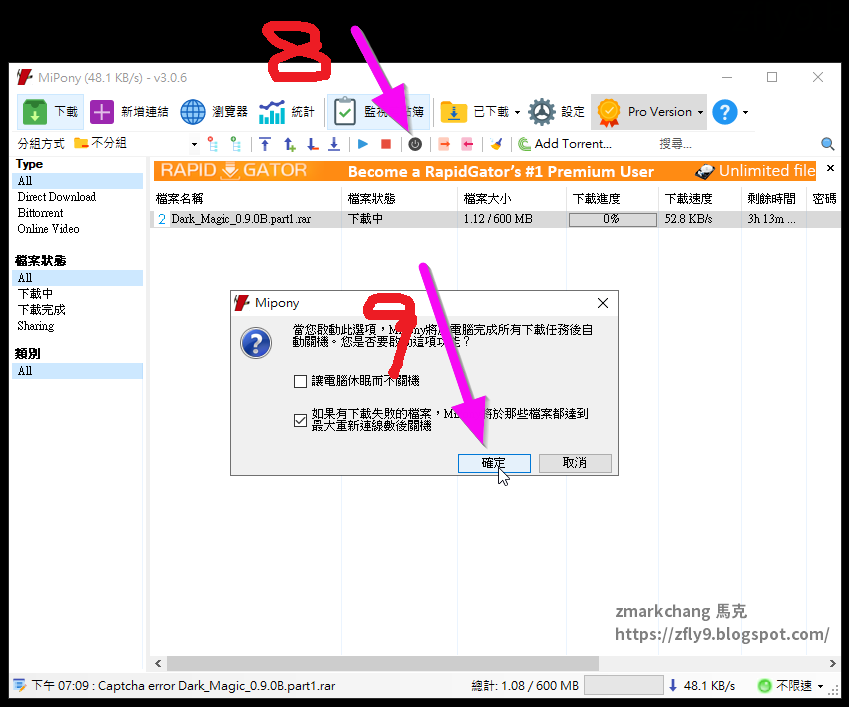The width and height of the screenshot is (849, 707).
Task: Open 設定 settings gear
Action: 557,112
